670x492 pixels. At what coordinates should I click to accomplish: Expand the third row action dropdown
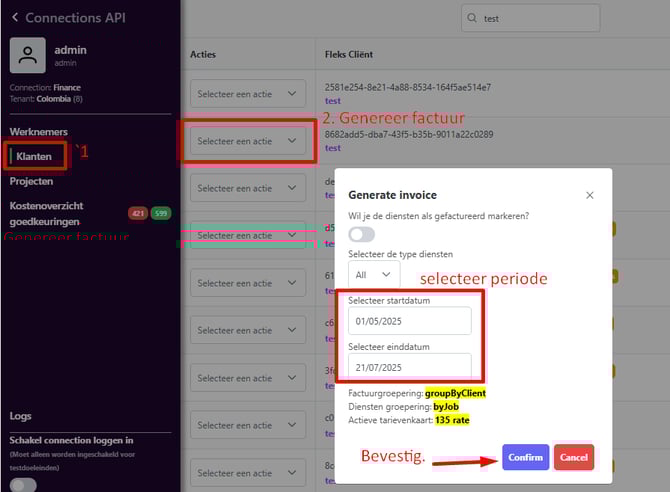(246, 188)
